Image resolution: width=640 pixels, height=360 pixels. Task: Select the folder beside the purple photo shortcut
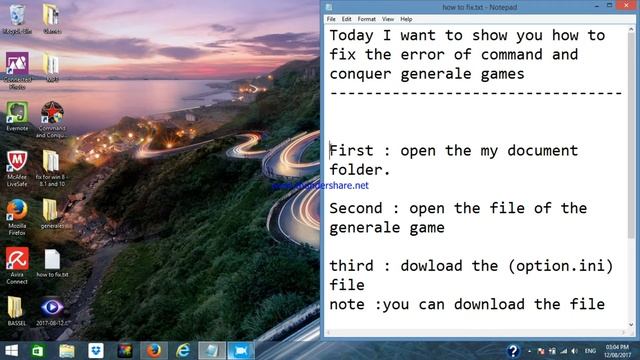[x=52, y=67]
